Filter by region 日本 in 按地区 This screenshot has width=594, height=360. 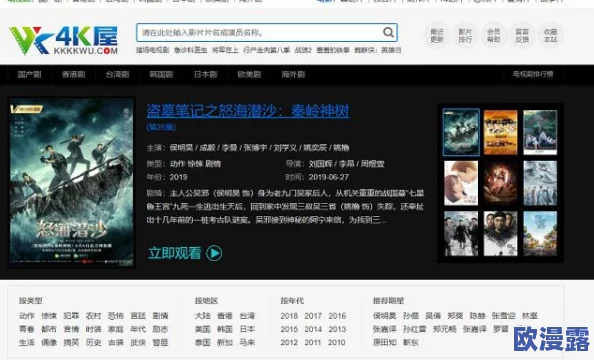pyautogui.click(x=247, y=329)
